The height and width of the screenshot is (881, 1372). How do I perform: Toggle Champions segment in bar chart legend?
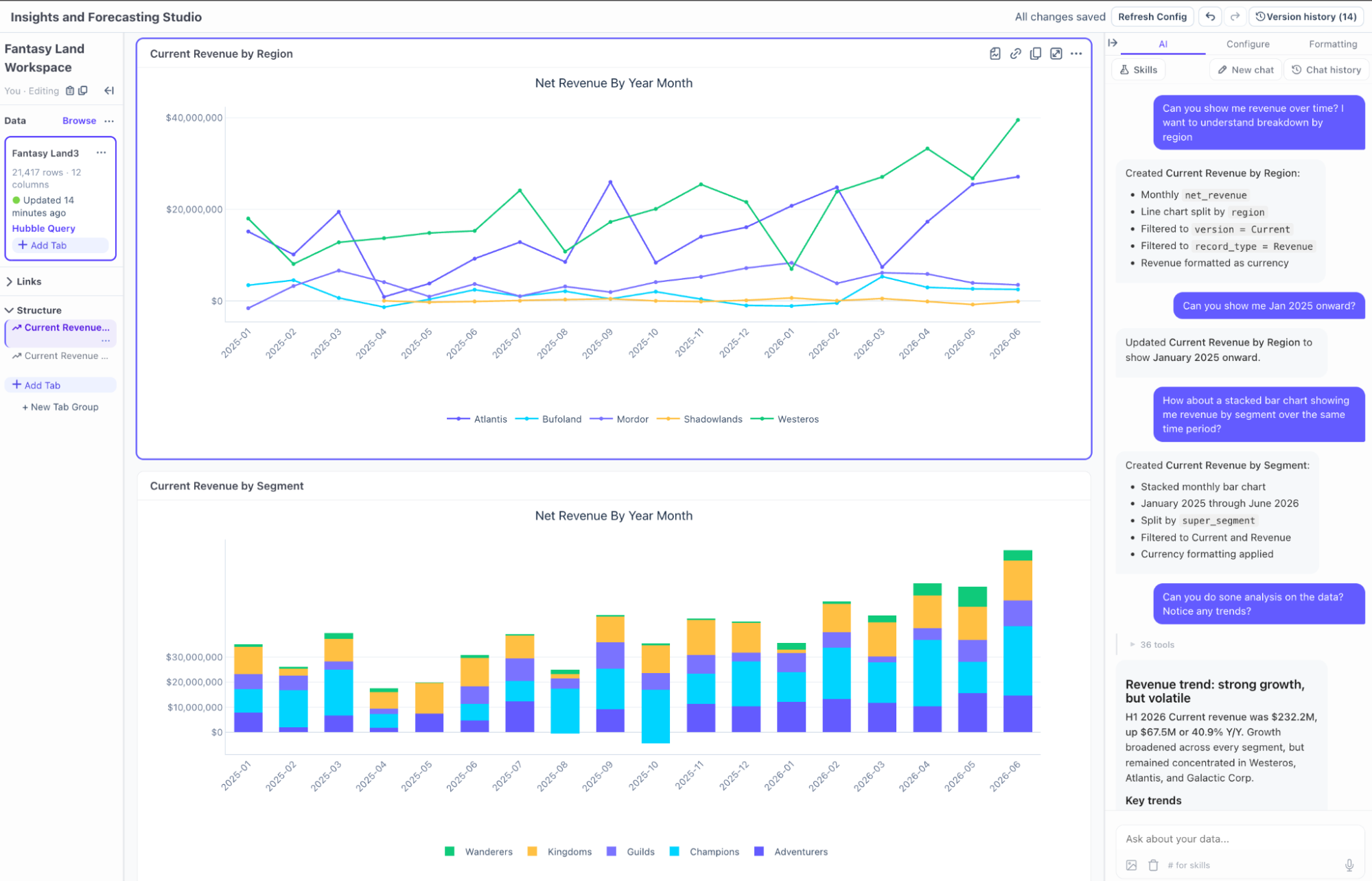coord(704,851)
